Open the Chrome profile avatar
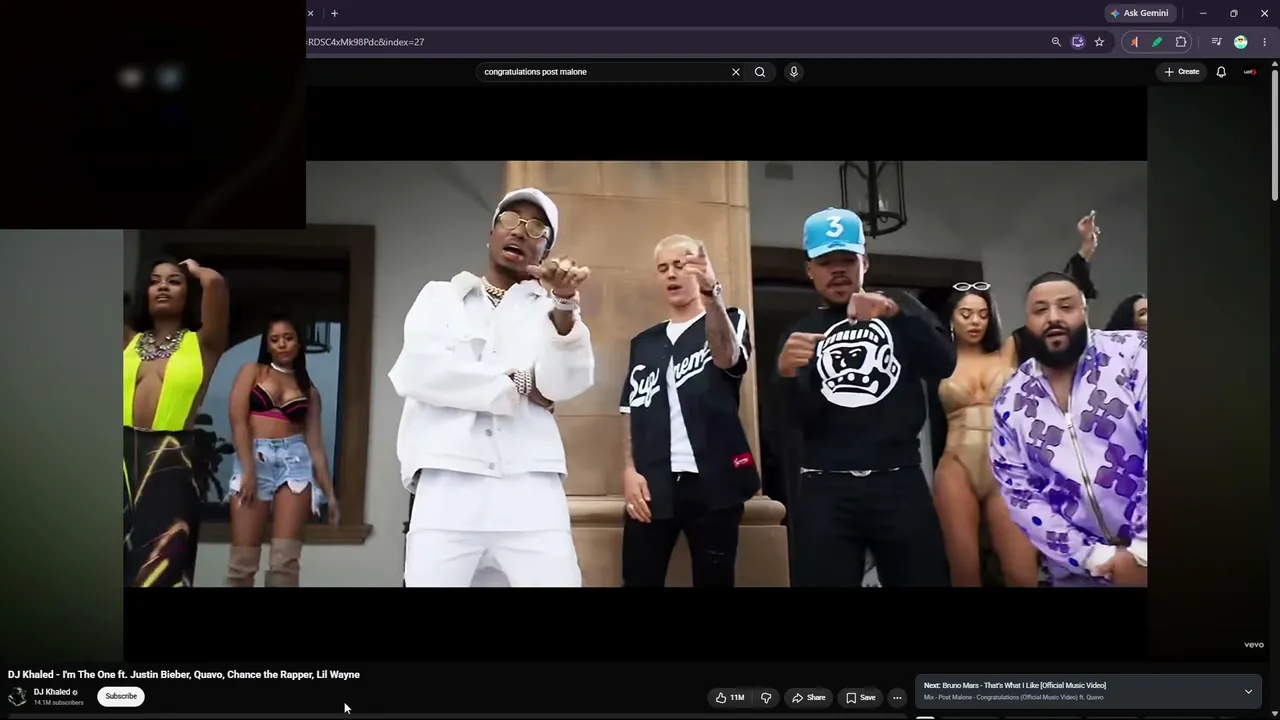The width and height of the screenshot is (1280, 720). click(x=1241, y=42)
